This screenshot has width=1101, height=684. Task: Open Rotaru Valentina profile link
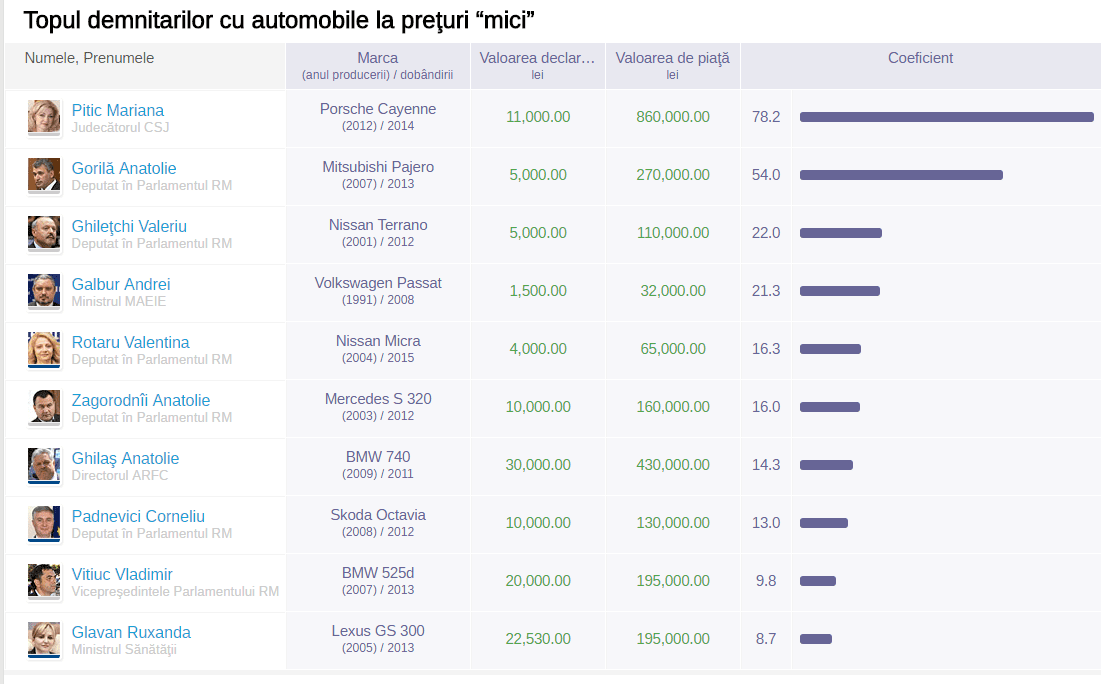click(131, 342)
